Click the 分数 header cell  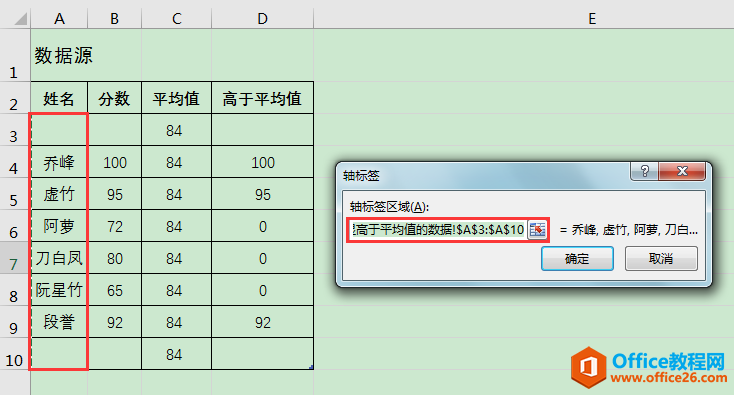pos(114,98)
